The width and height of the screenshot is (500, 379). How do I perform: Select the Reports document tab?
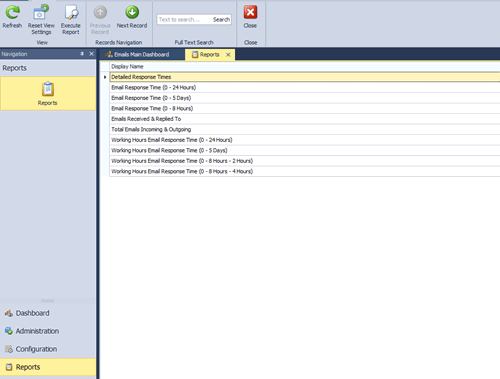point(210,54)
